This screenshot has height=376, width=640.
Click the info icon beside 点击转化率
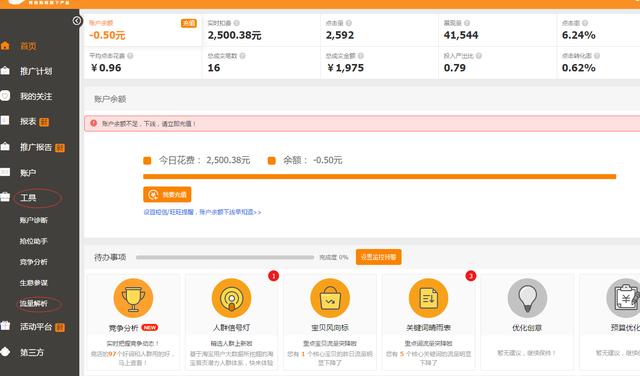click(597, 56)
